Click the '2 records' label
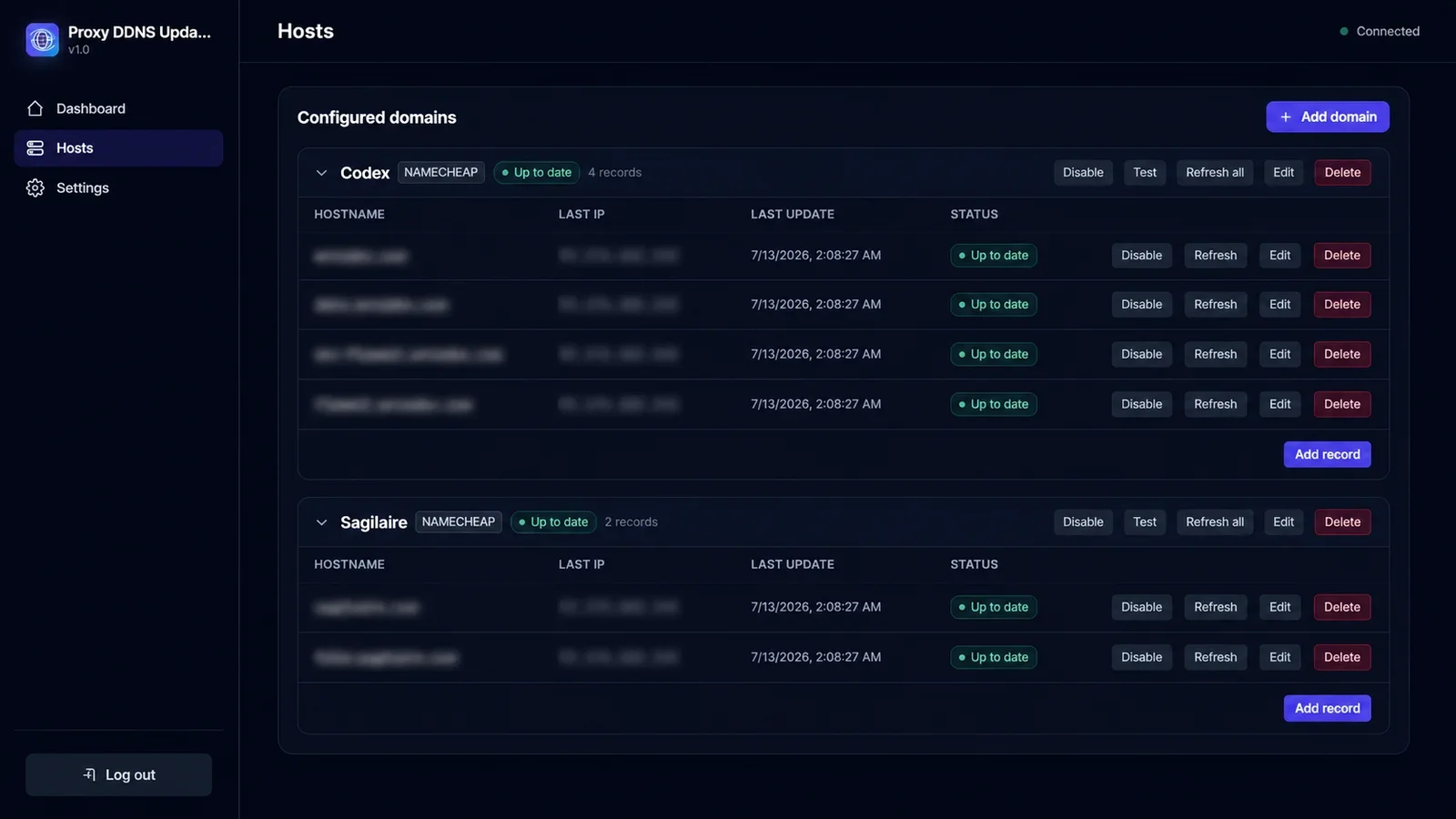The image size is (1456, 819). pos(631,521)
